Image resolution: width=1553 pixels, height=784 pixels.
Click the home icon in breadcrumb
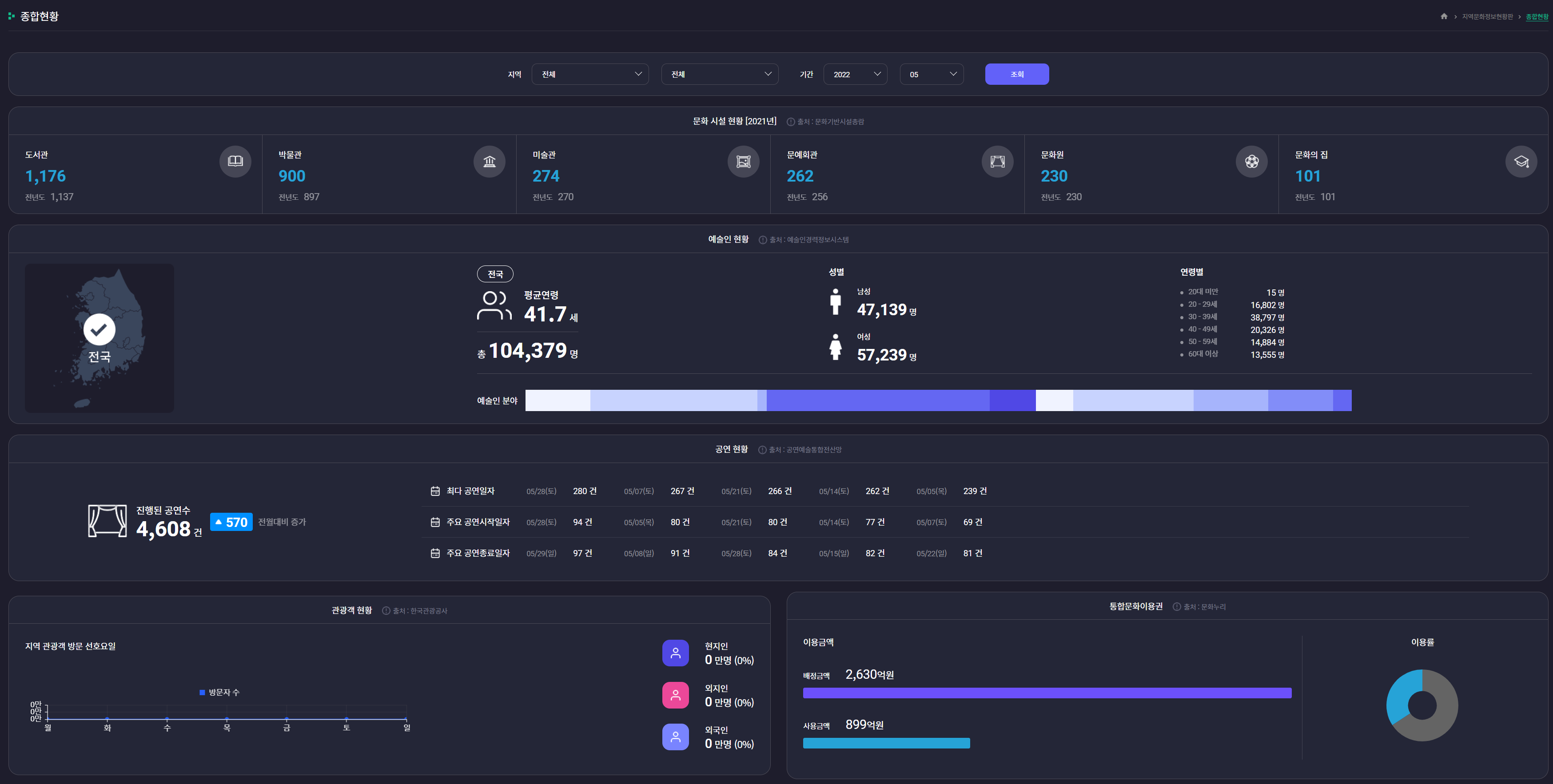[1444, 16]
